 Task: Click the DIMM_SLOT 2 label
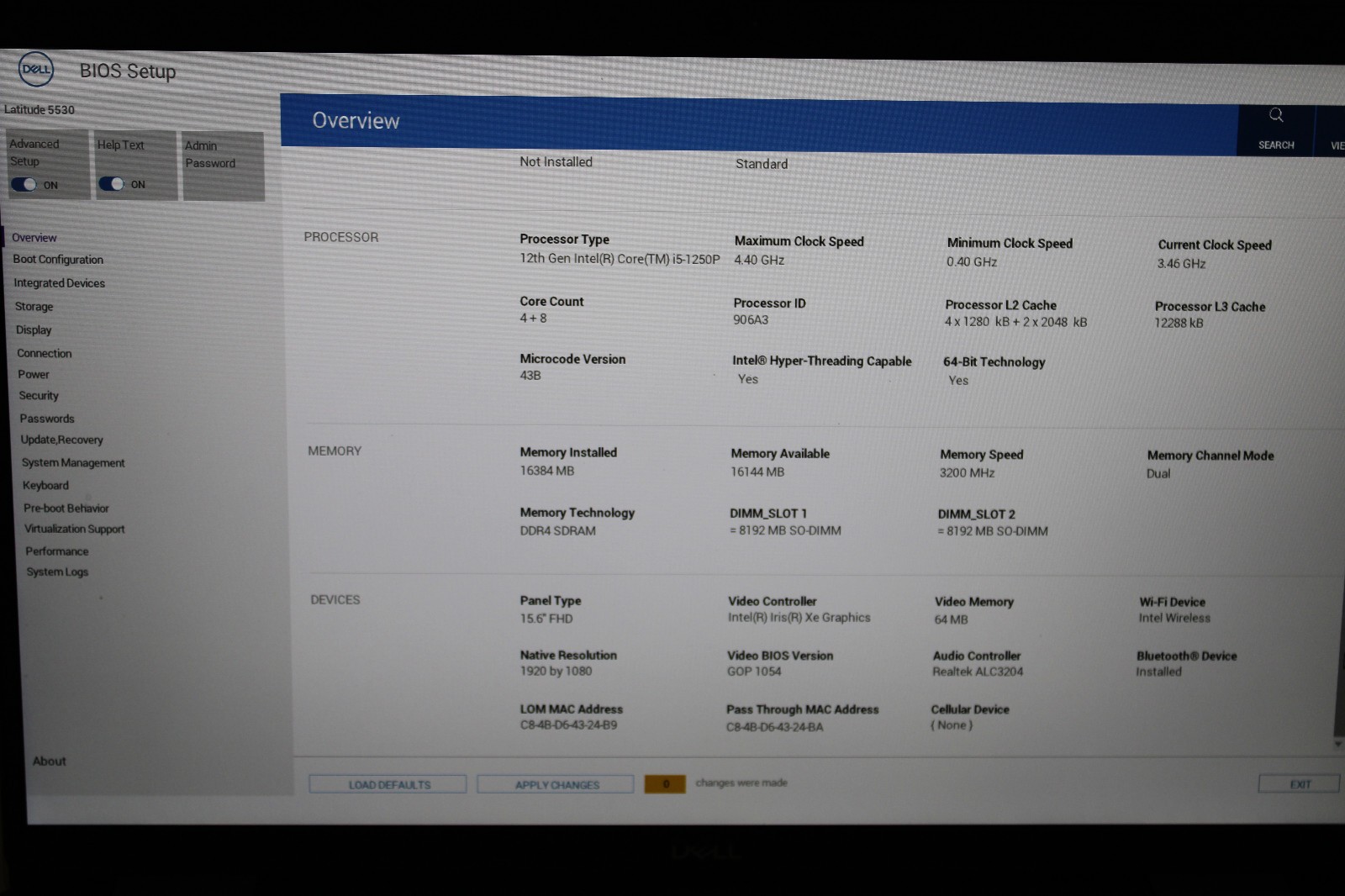(976, 514)
